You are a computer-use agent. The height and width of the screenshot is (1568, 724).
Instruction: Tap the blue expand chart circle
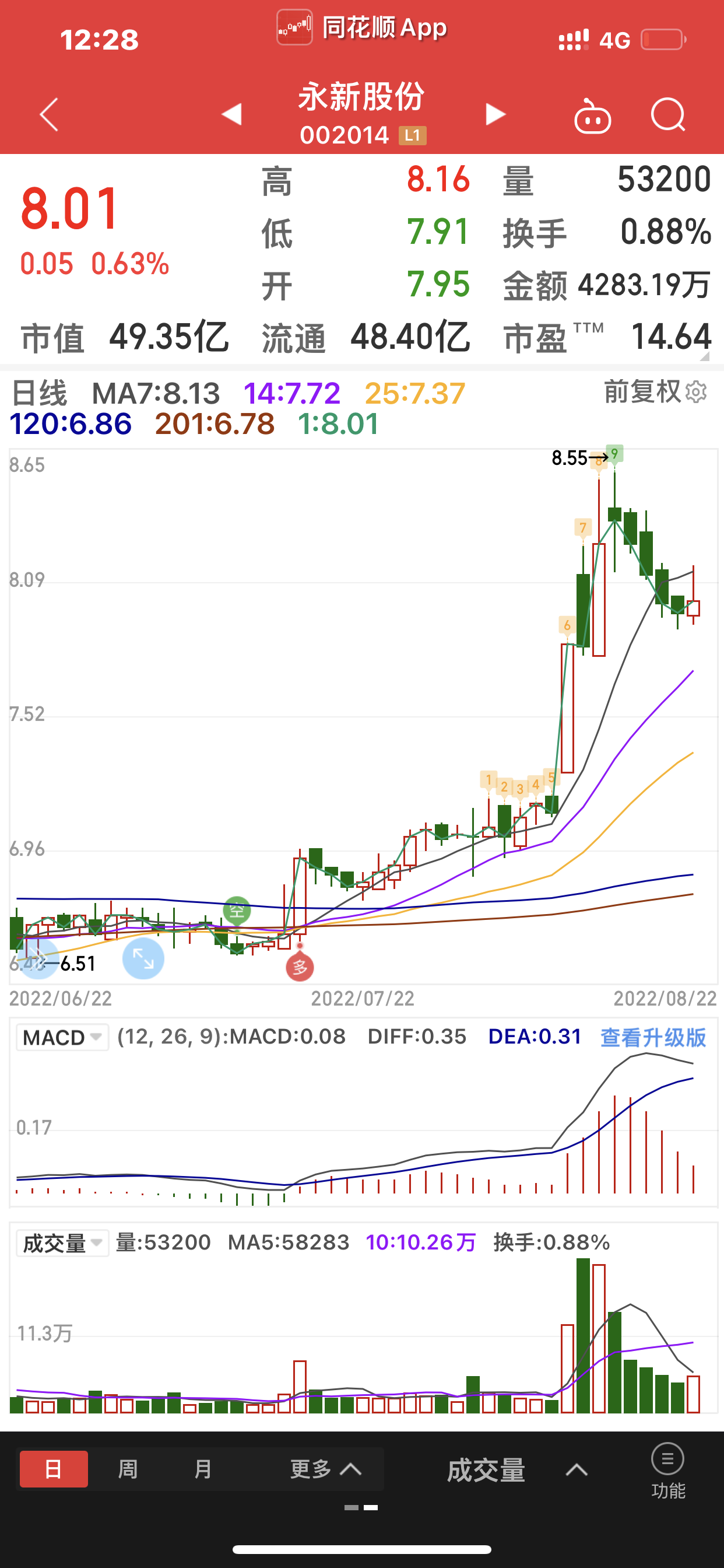click(x=143, y=958)
